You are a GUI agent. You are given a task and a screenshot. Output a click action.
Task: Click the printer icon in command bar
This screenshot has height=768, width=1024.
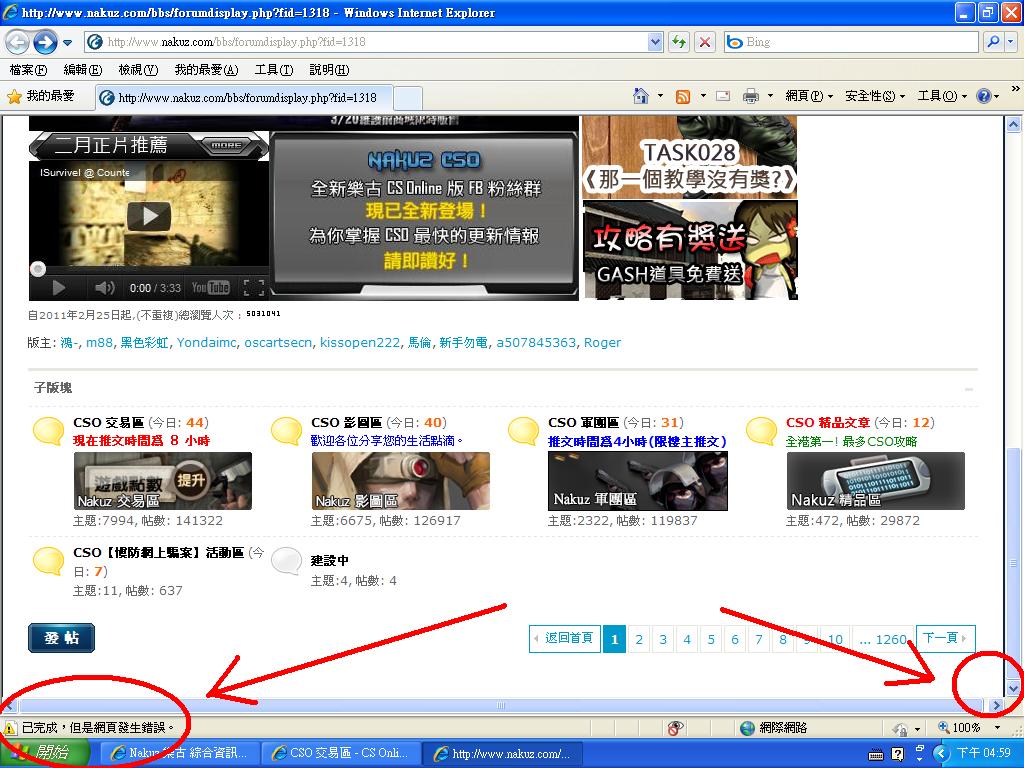(x=751, y=96)
